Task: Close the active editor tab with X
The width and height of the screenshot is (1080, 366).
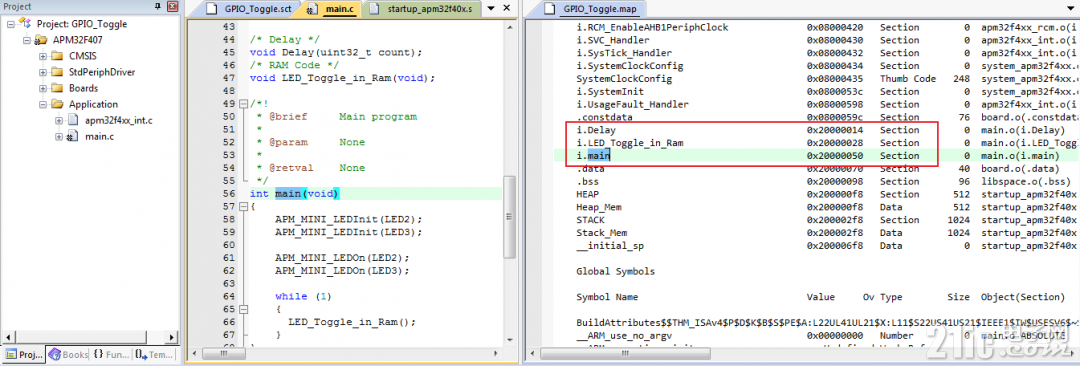Action: [x=506, y=9]
